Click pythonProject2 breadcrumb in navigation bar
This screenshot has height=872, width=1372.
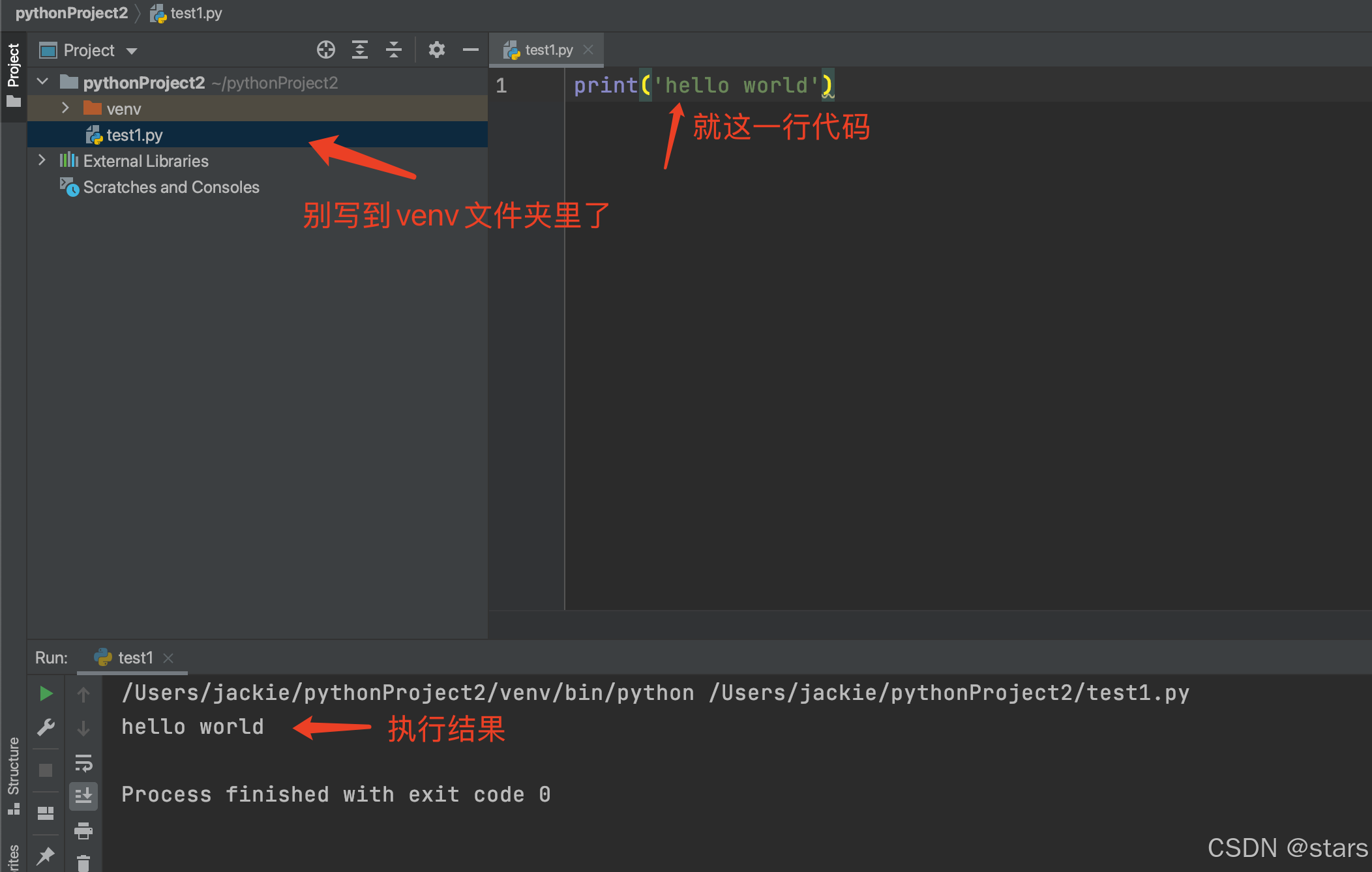[x=71, y=13]
